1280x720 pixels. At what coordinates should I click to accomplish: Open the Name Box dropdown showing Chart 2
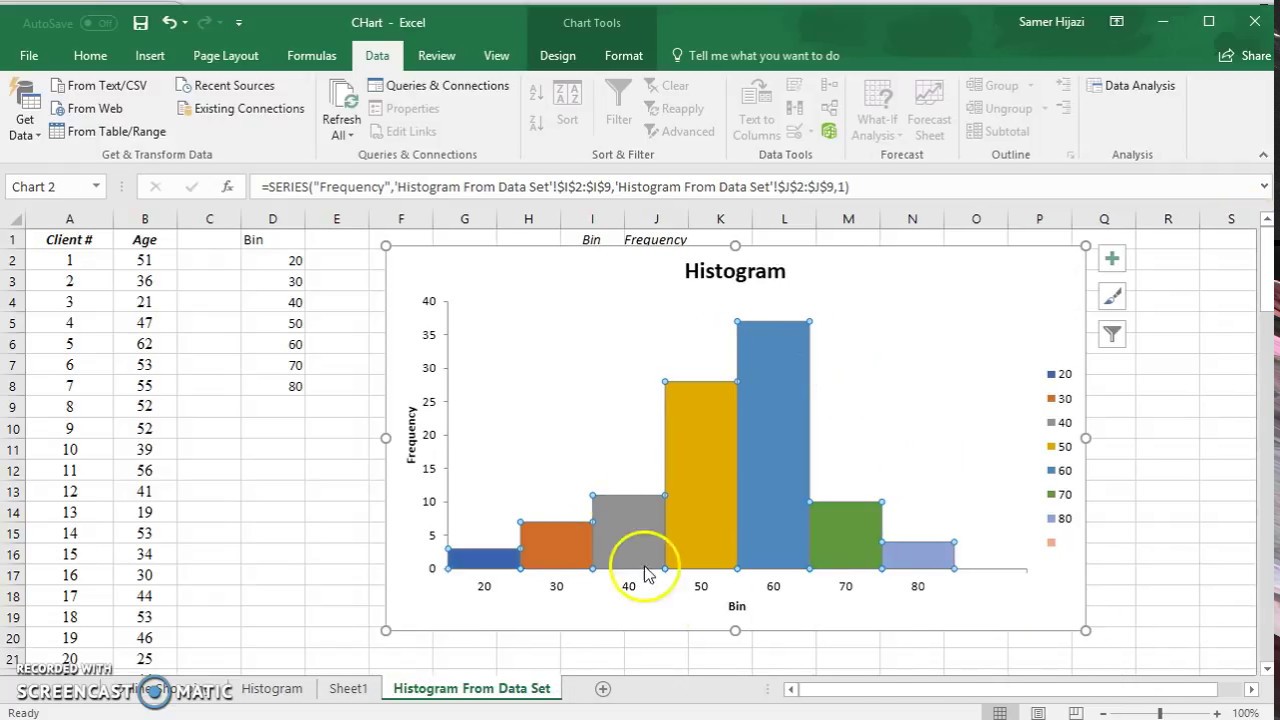(x=95, y=187)
